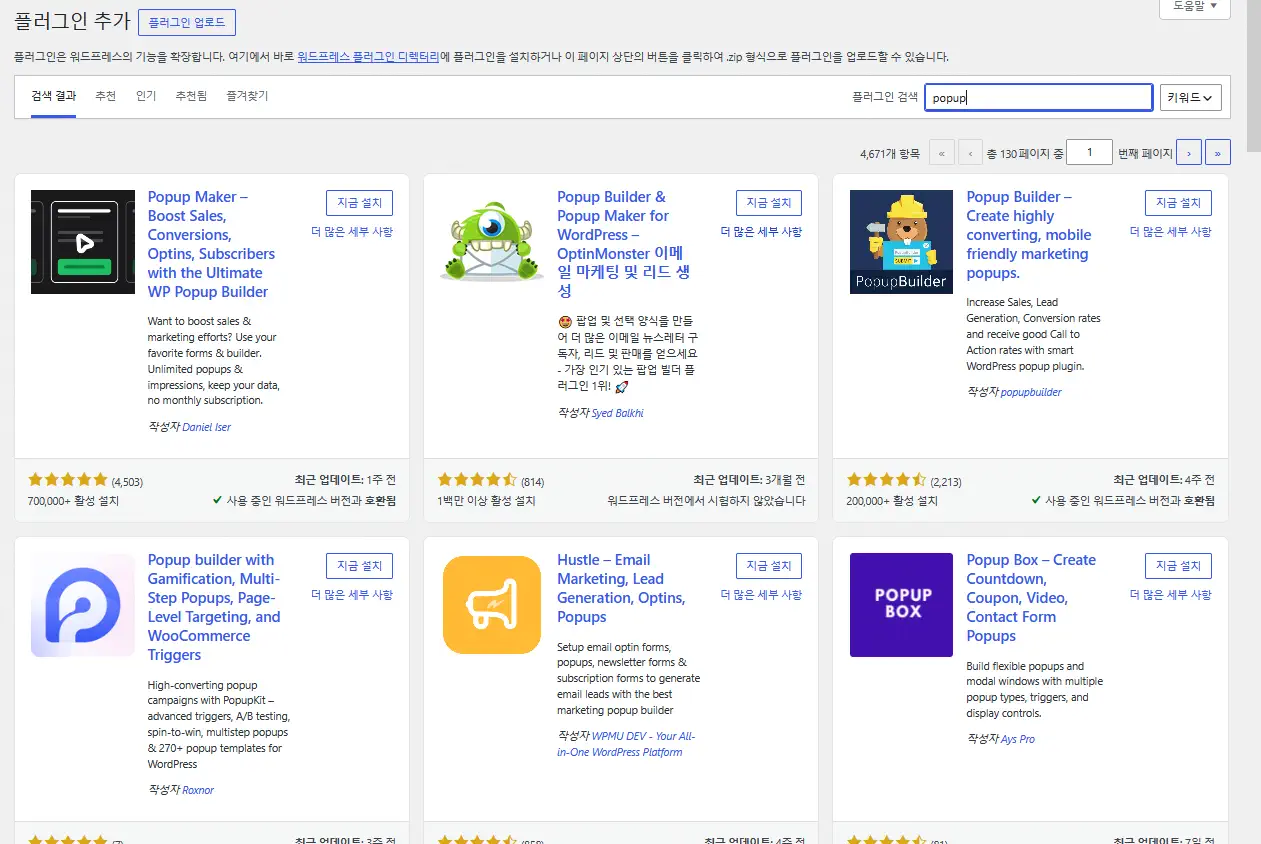This screenshot has height=844, width=1261.
Task: Open author Ays Pro link
Action: [x=1017, y=739]
